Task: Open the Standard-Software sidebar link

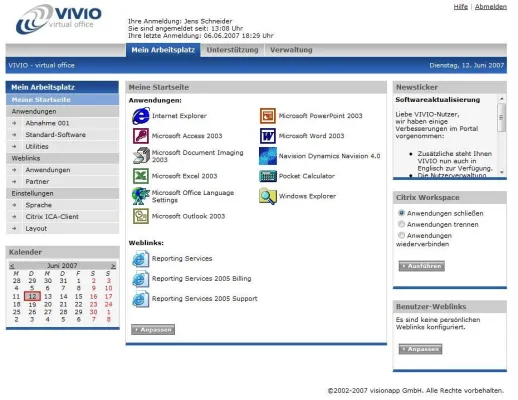Action: click(56, 135)
